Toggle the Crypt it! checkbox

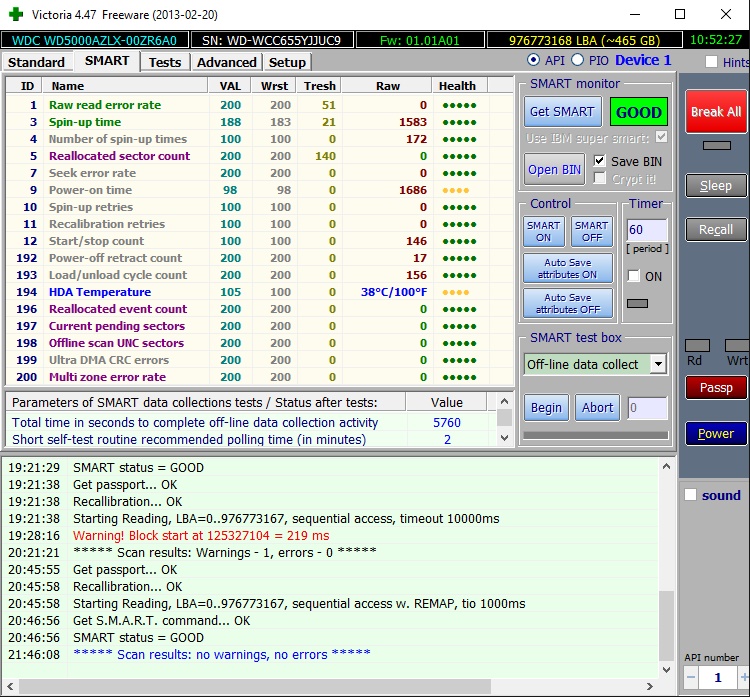click(599, 178)
